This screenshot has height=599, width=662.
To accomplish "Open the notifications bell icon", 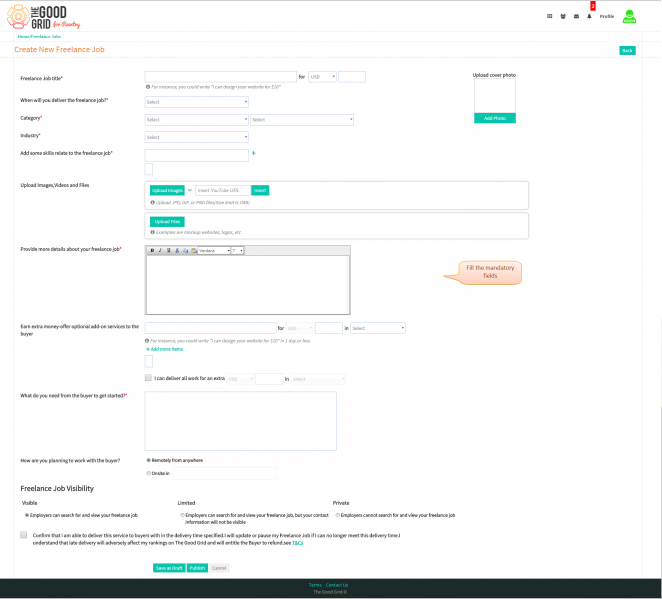I will click(x=589, y=16).
